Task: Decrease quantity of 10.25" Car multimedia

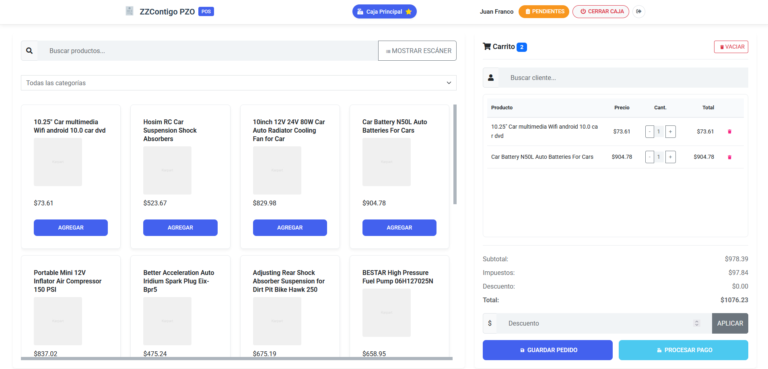Action: click(x=649, y=131)
